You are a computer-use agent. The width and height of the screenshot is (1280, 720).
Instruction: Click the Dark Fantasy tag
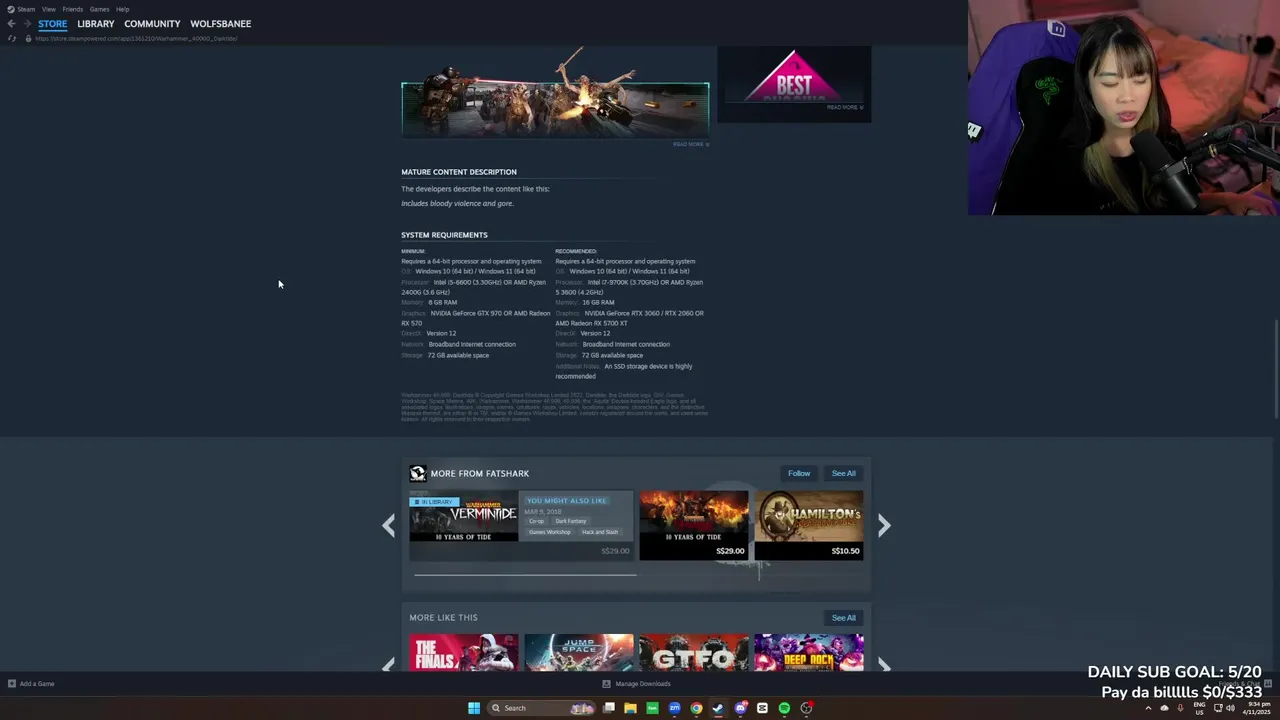[x=571, y=521]
